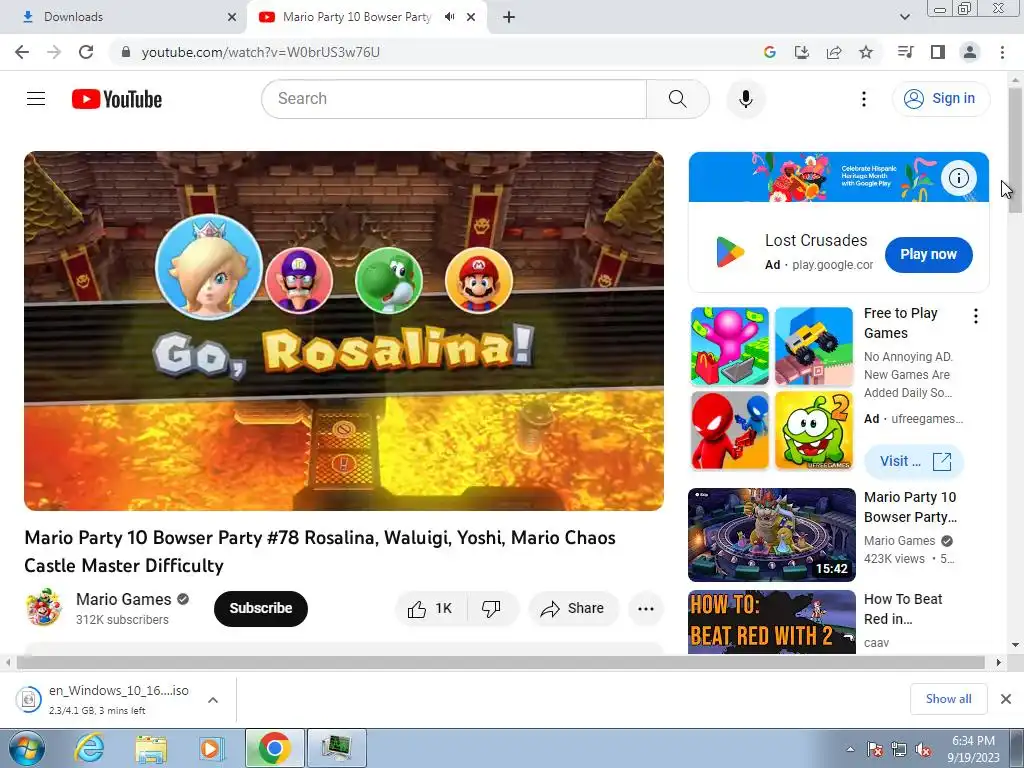Open a new browser tab

(509, 17)
